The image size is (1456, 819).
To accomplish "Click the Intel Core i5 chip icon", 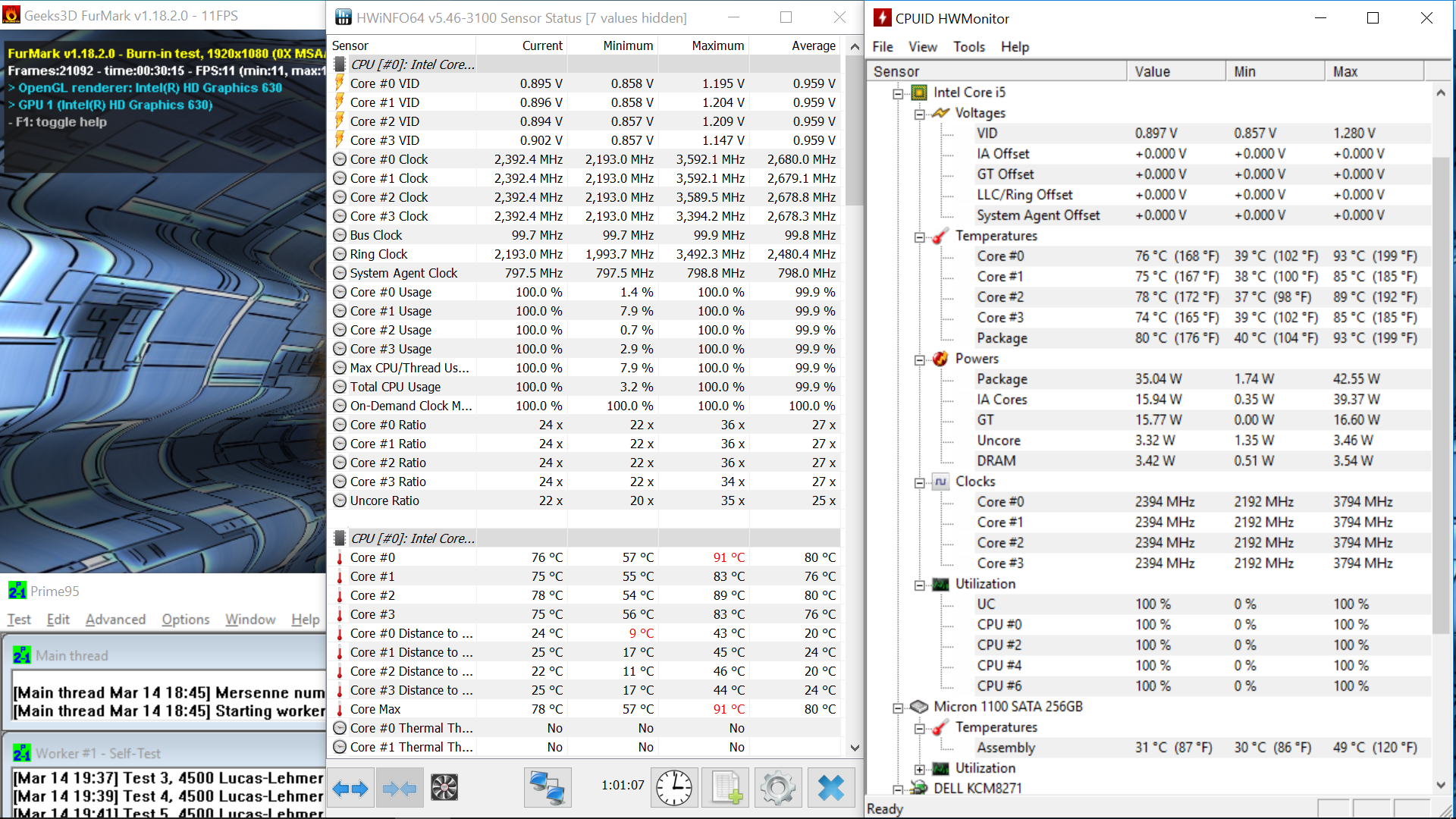I will coord(919,93).
